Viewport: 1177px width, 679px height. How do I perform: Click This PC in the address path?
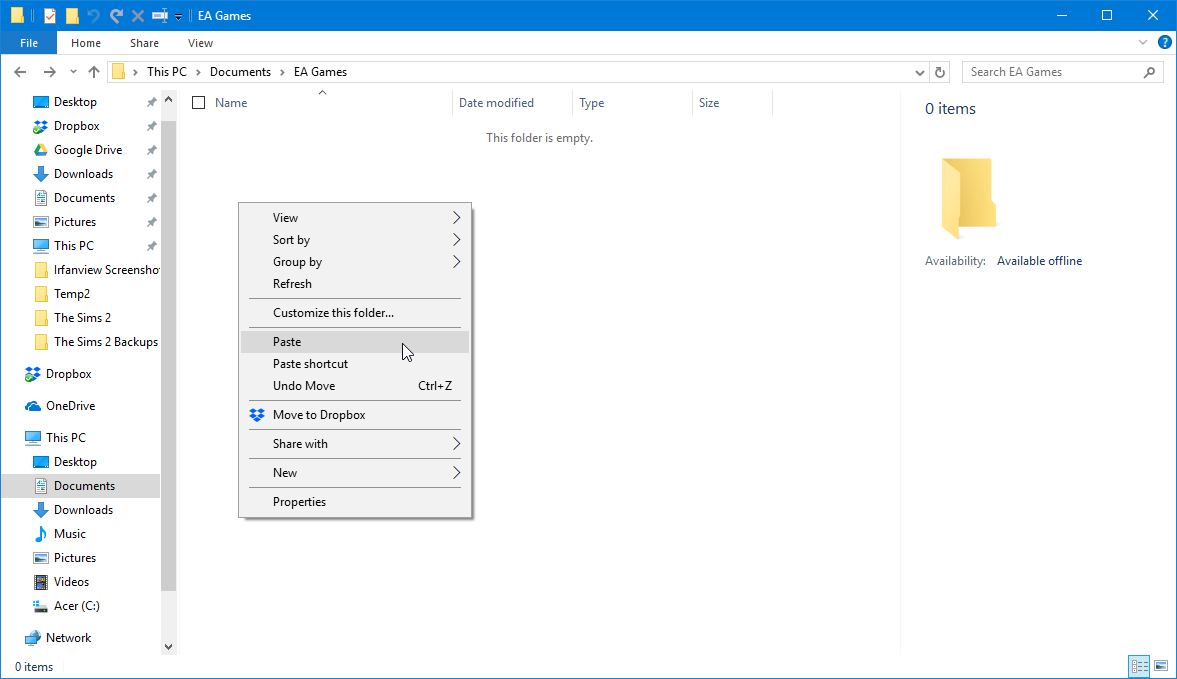coord(167,72)
